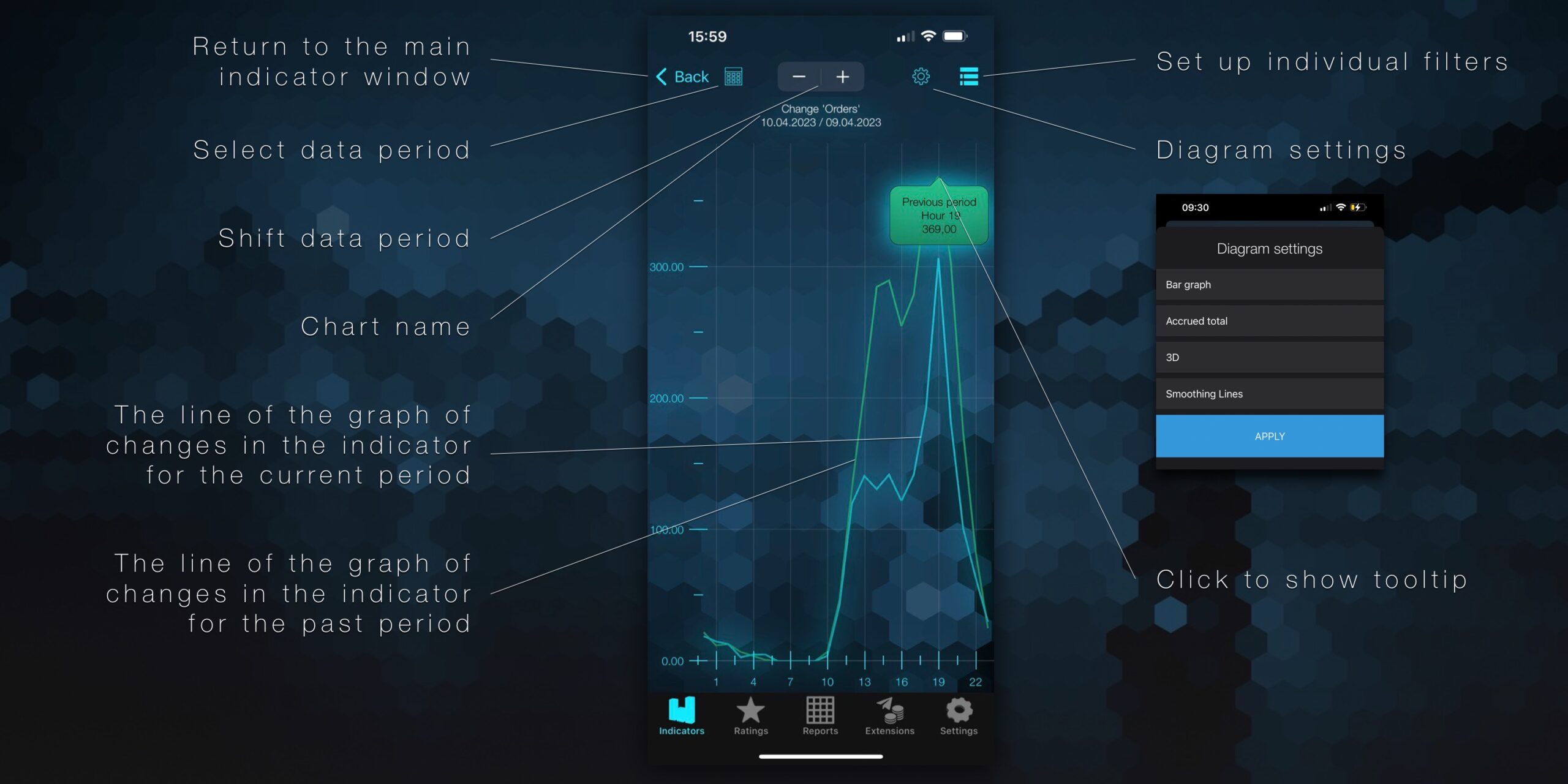Click the grid/table view icon
Image resolution: width=1568 pixels, height=784 pixels.
(733, 77)
